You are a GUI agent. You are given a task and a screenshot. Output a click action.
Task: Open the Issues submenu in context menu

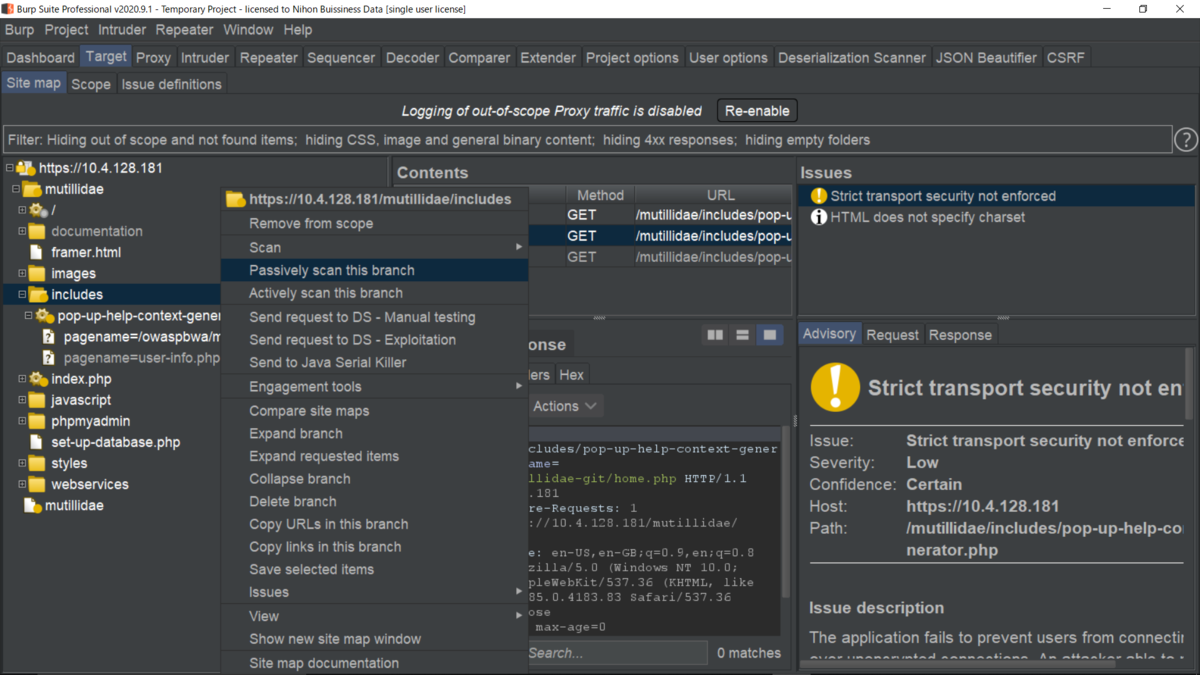tap(374, 592)
